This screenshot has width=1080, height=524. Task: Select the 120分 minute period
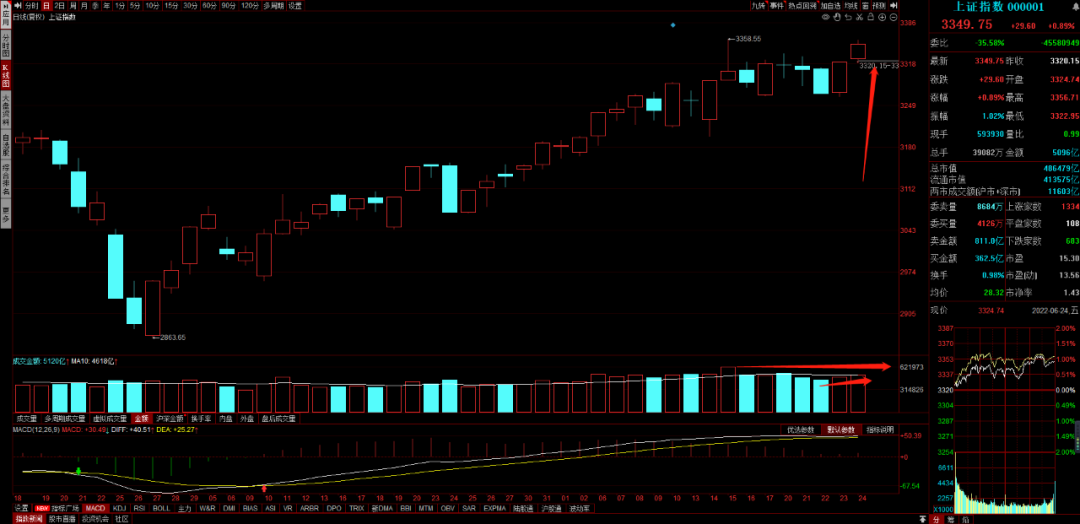coord(250,6)
